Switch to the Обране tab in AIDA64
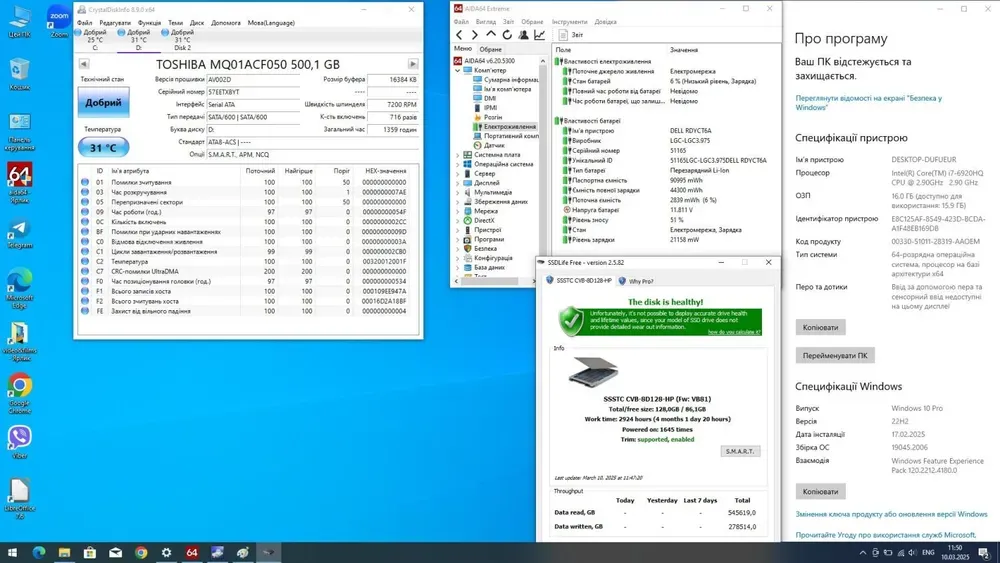 (491, 48)
